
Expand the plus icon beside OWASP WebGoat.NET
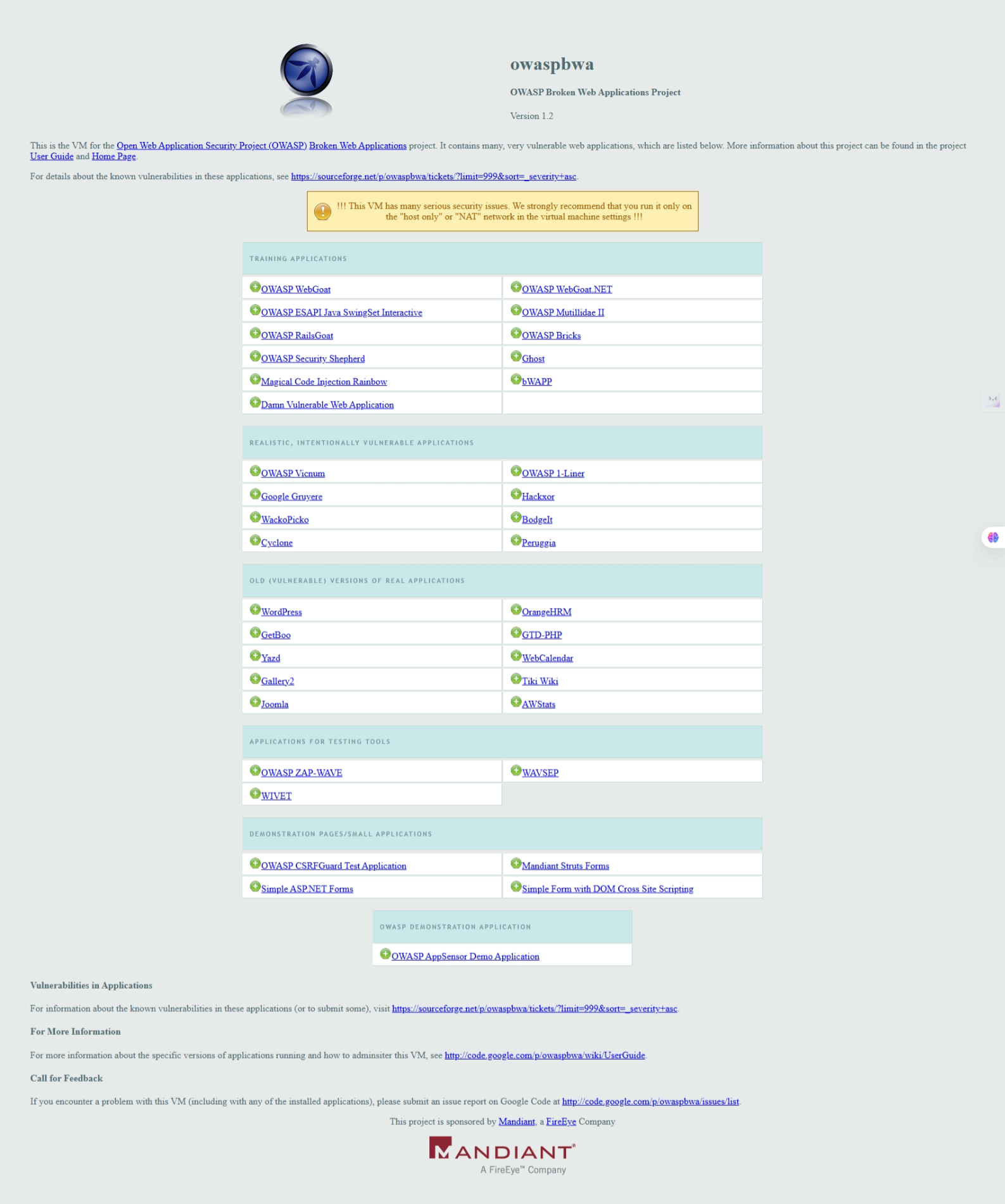(x=516, y=287)
